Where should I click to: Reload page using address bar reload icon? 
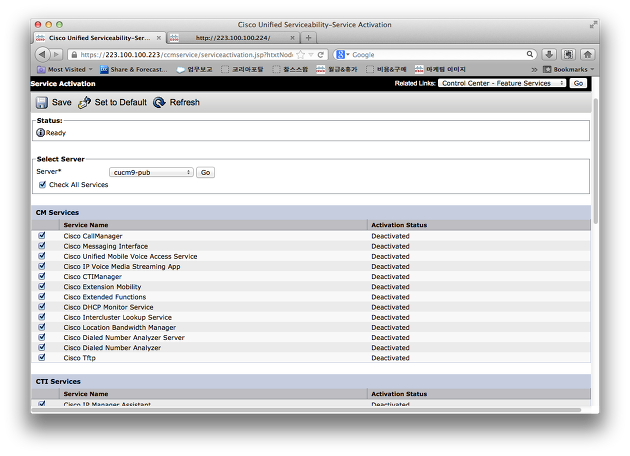[x=321, y=55]
